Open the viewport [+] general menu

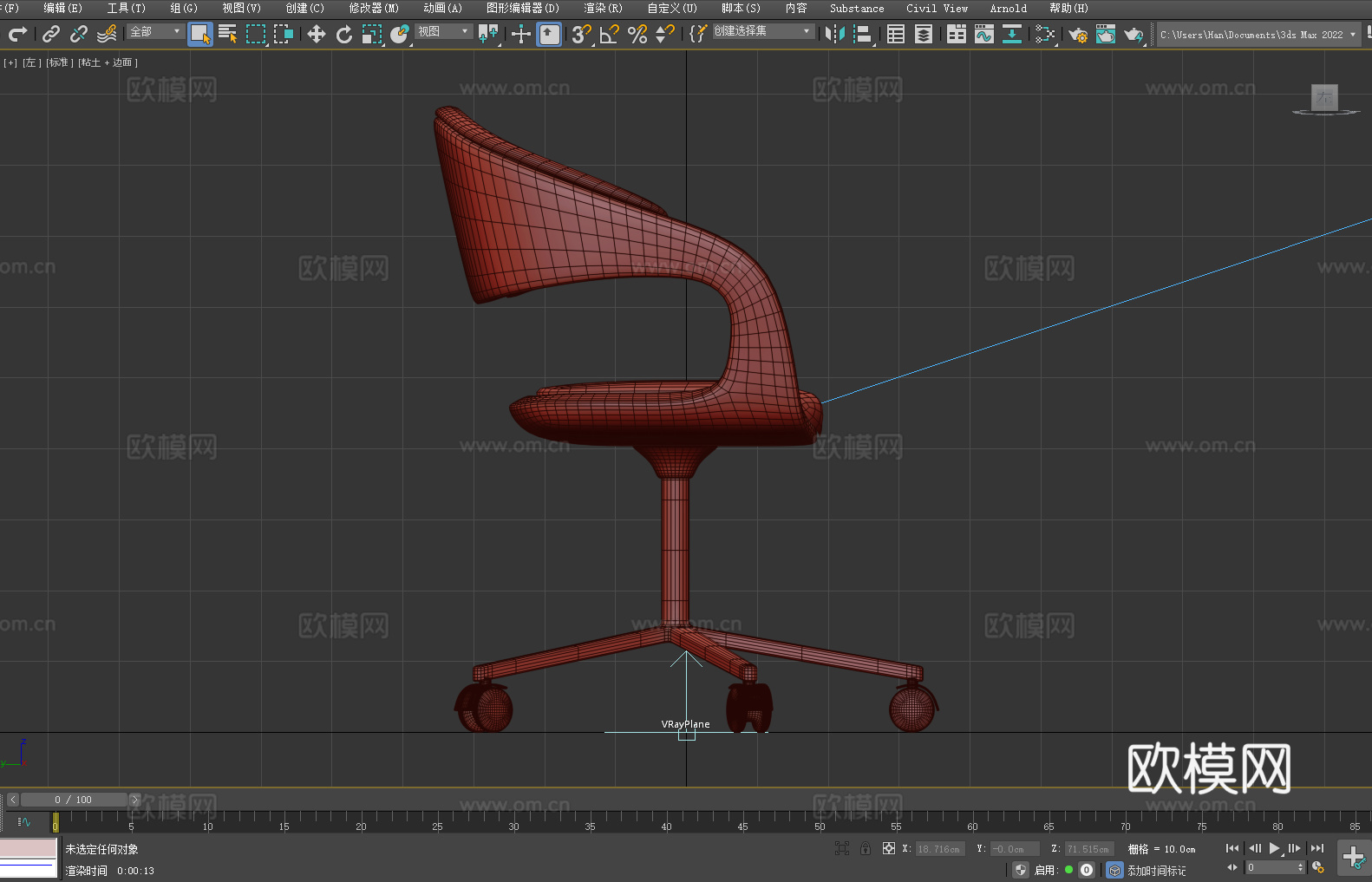tap(10, 62)
